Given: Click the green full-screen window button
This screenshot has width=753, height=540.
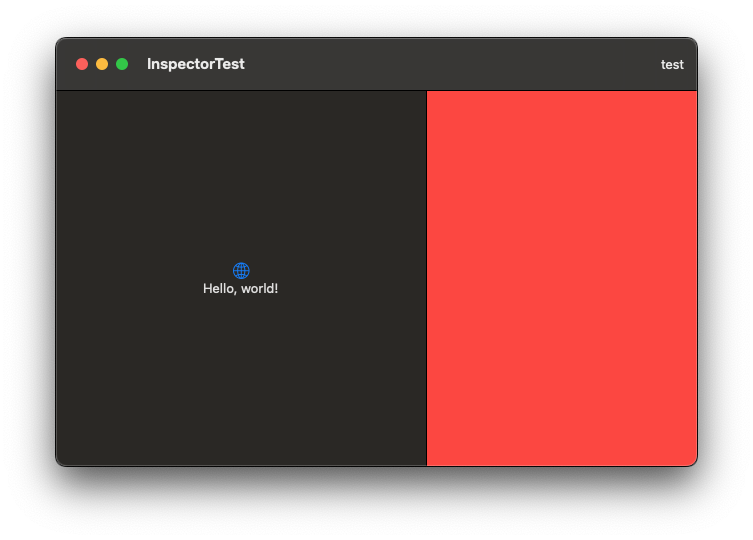Looking at the screenshot, I should (122, 64).
